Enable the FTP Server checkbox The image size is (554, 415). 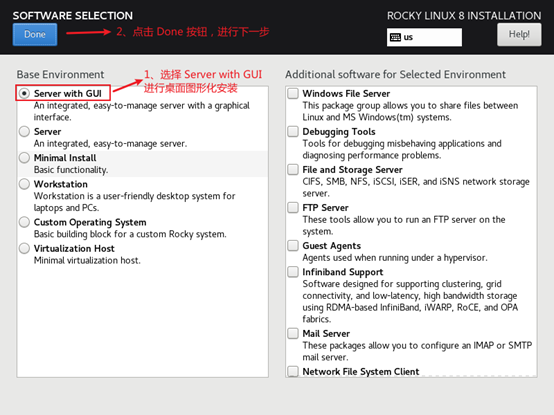click(293, 207)
